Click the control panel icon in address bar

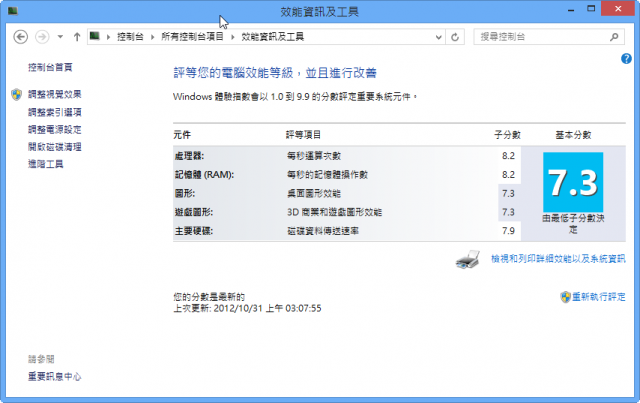coord(95,36)
